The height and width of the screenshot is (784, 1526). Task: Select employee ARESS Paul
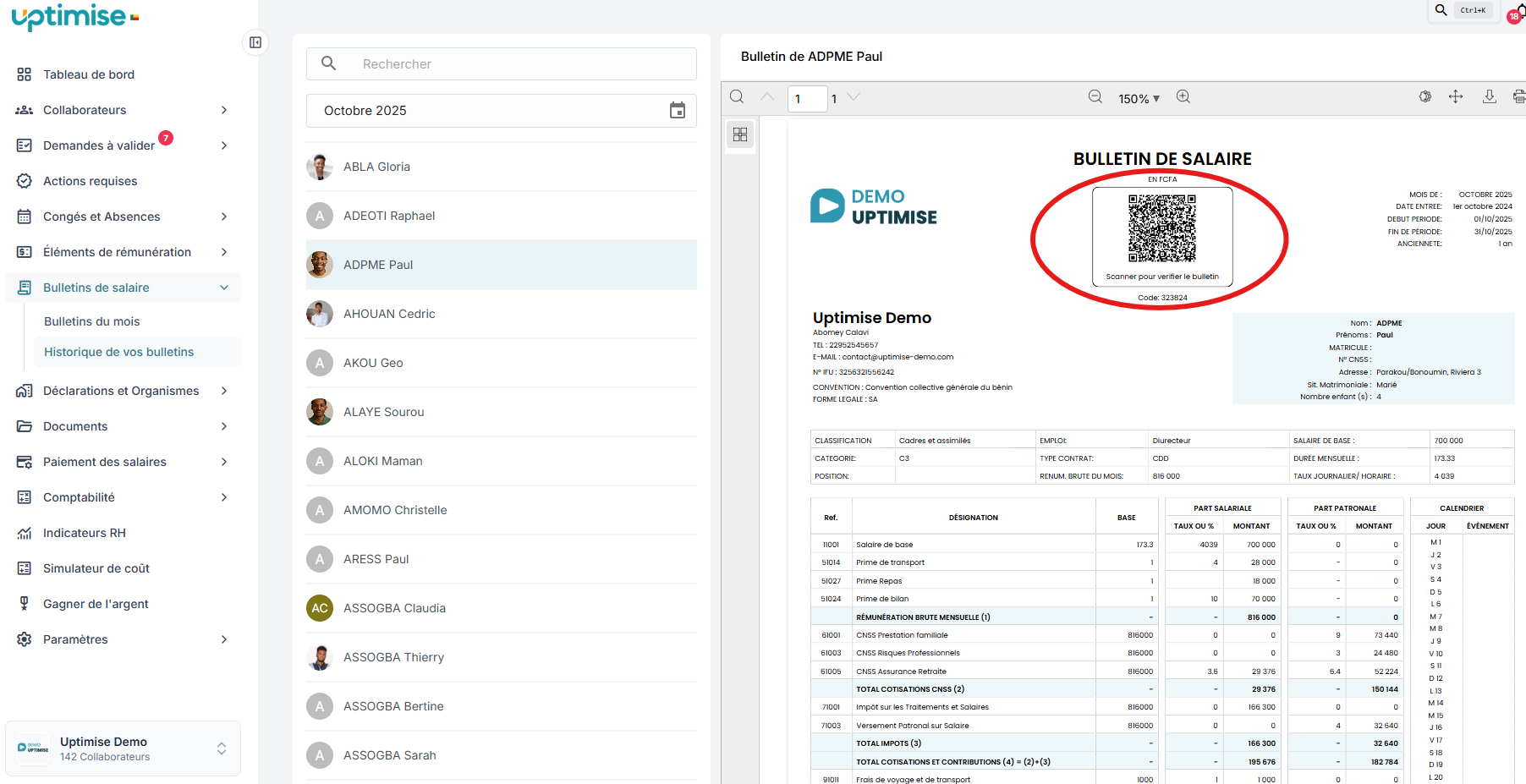[x=502, y=559]
